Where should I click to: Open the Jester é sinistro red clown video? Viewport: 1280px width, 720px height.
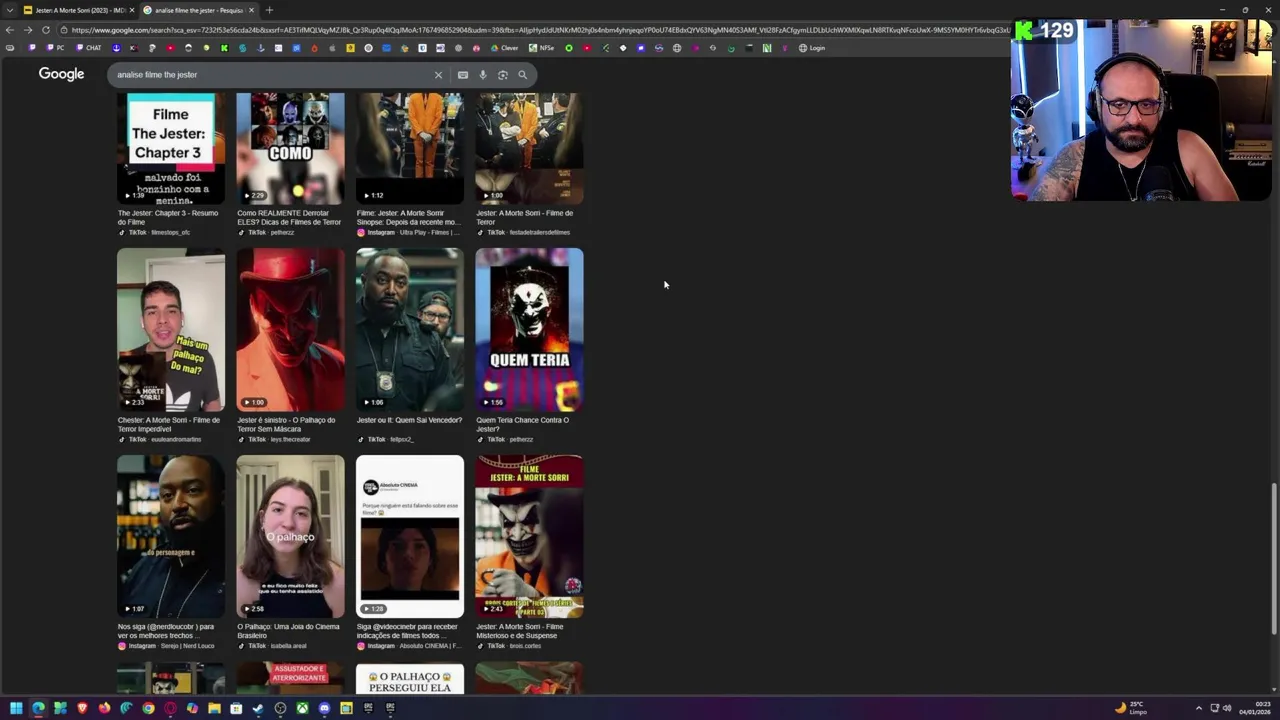pos(290,330)
